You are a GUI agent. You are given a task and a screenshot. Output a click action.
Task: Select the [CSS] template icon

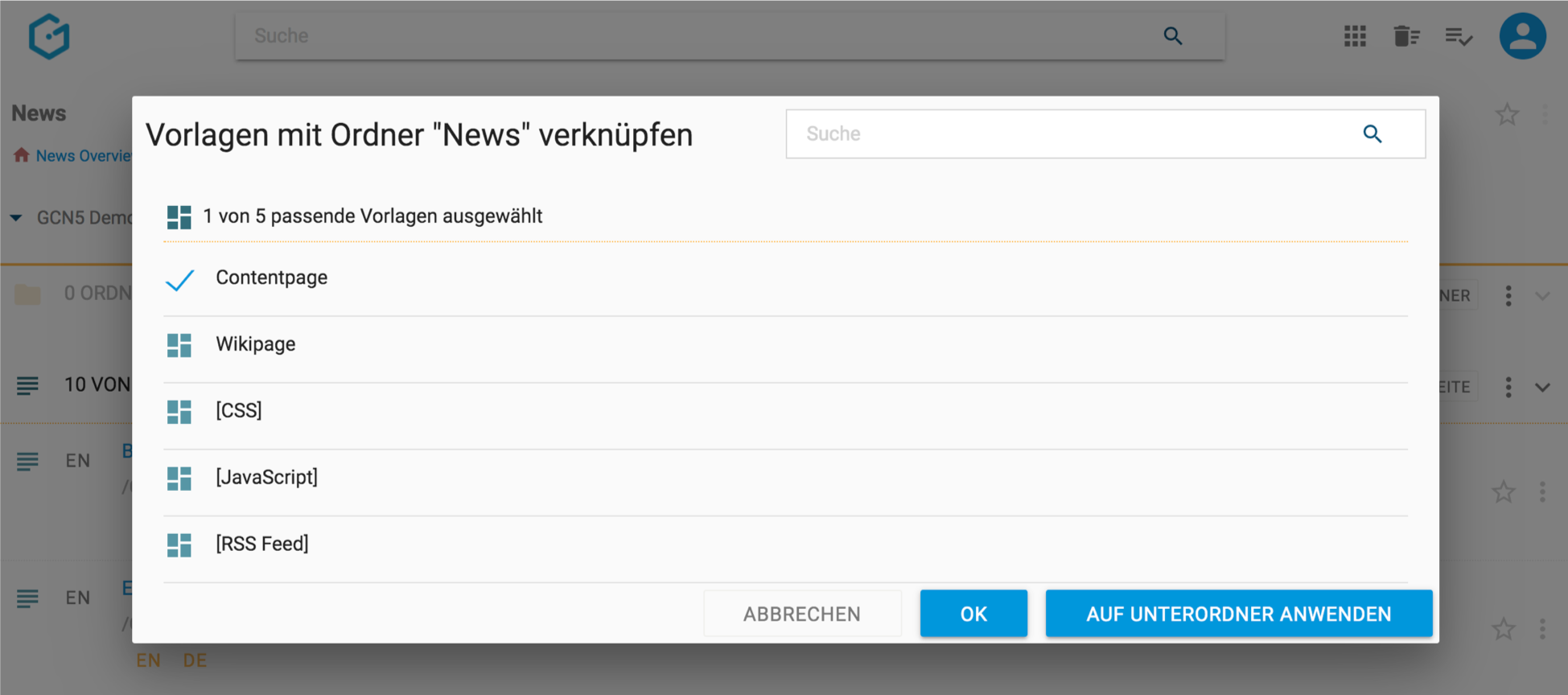pyautogui.click(x=179, y=412)
